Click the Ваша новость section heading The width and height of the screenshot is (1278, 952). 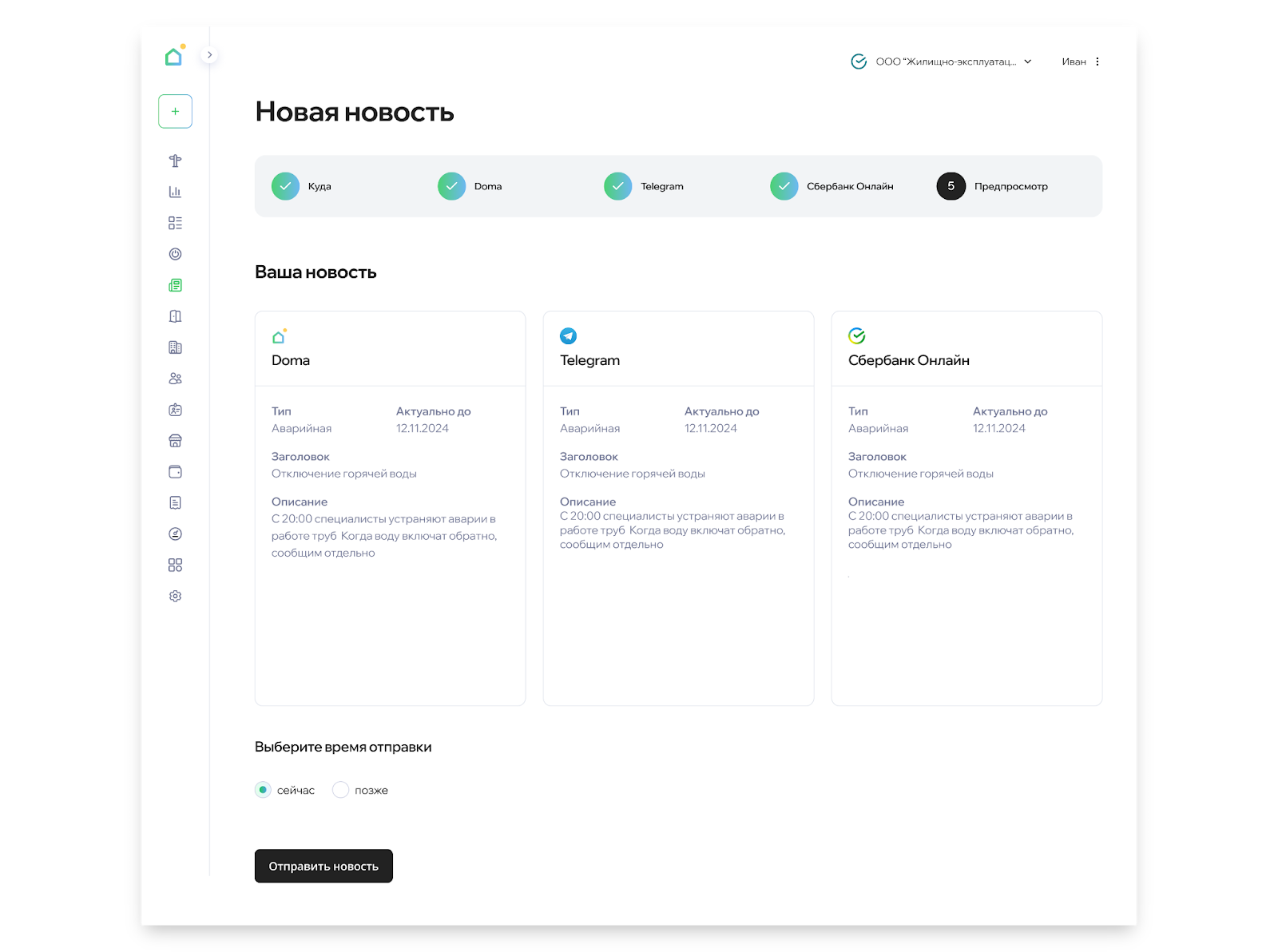(x=316, y=272)
